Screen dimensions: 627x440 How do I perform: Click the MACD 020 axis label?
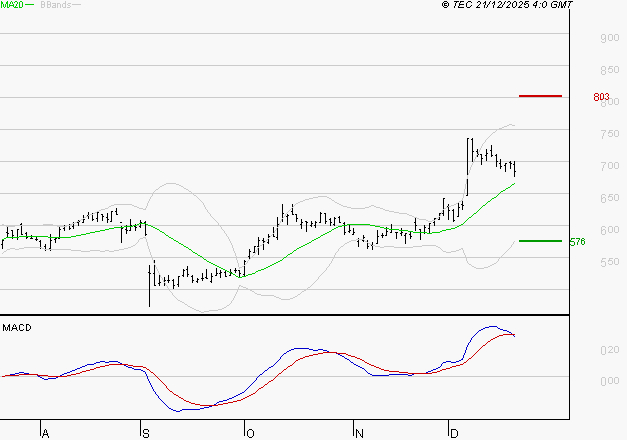tap(610, 350)
